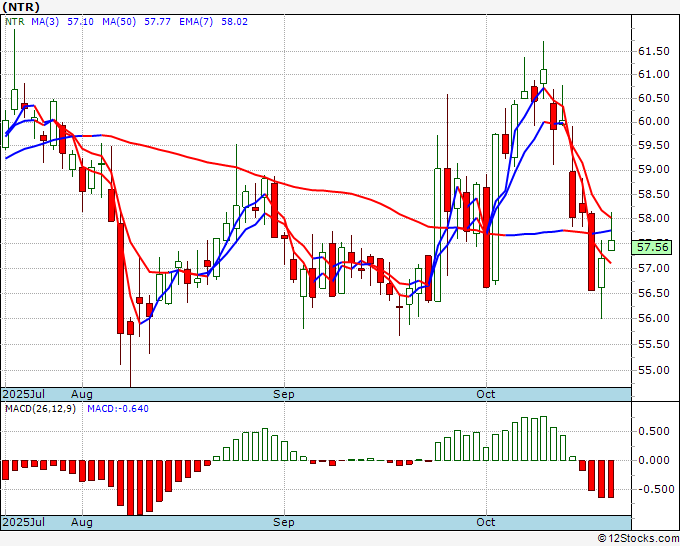680x546 pixels.
Task: Click Sep on the price chart axis
Action: pos(284,394)
